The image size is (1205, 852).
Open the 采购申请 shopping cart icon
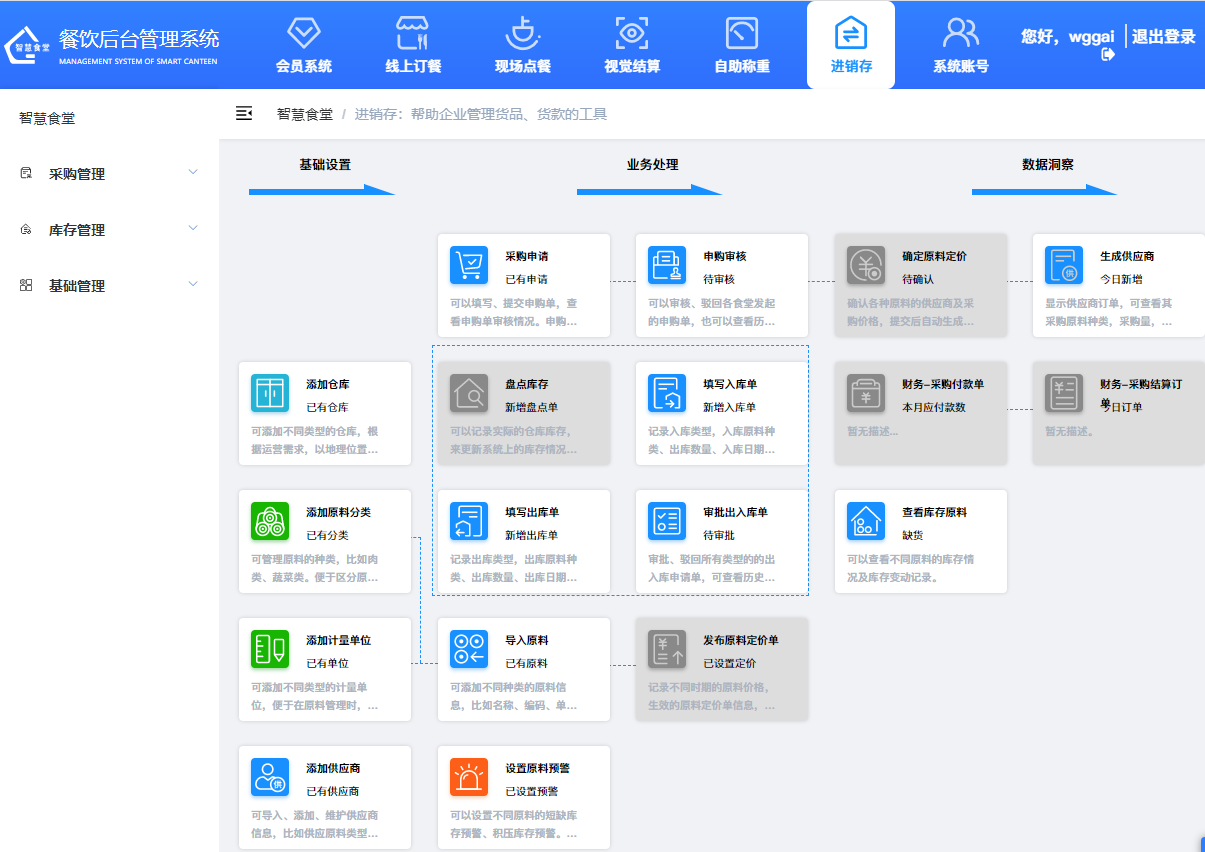click(x=468, y=266)
